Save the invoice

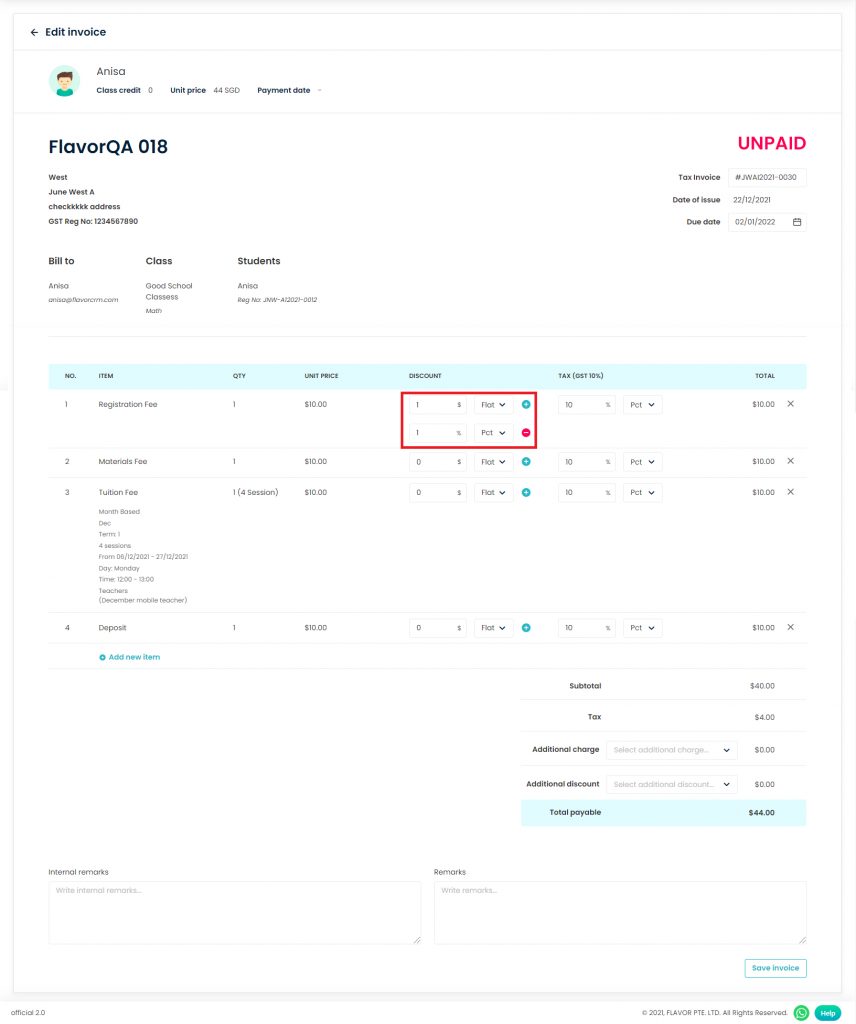click(x=775, y=968)
